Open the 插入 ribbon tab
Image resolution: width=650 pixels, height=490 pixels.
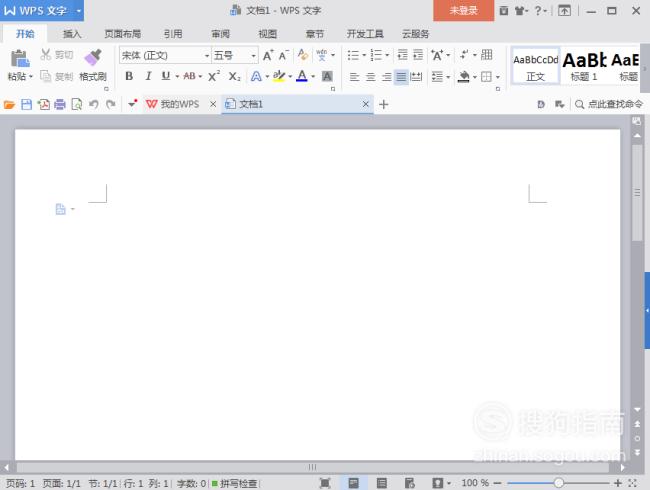(72, 34)
